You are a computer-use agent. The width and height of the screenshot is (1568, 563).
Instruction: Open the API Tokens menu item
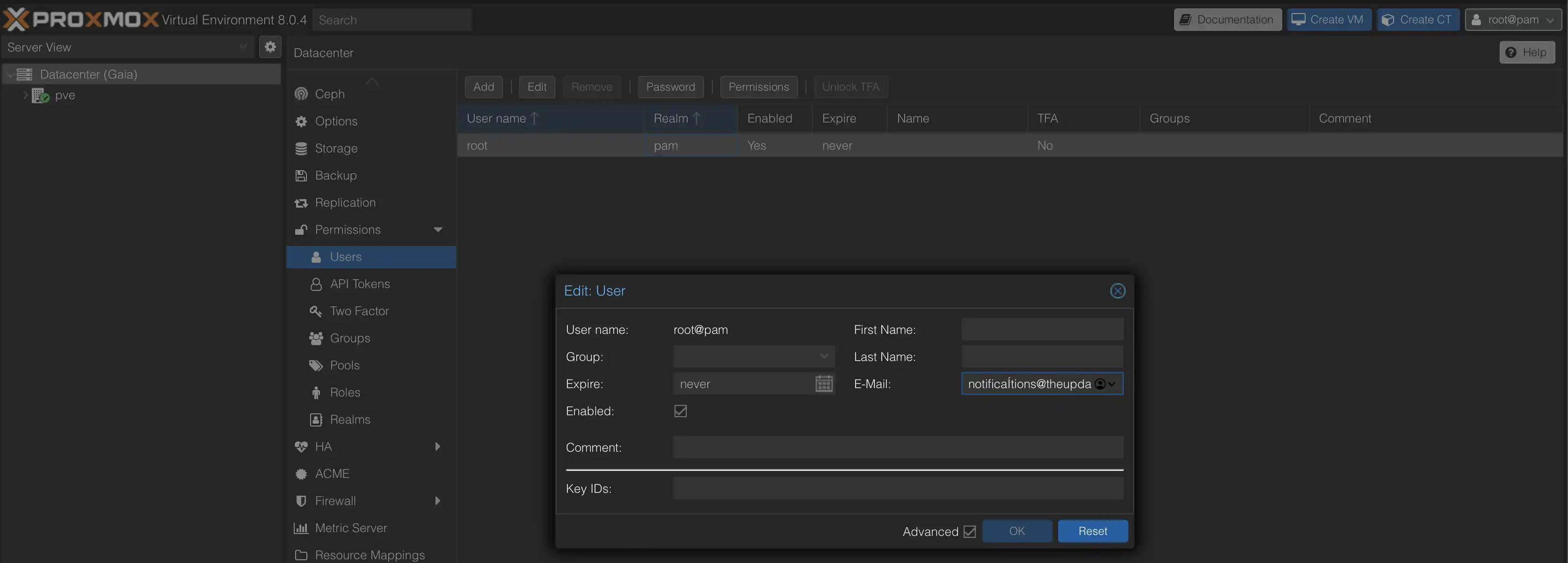[x=370, y=284]
